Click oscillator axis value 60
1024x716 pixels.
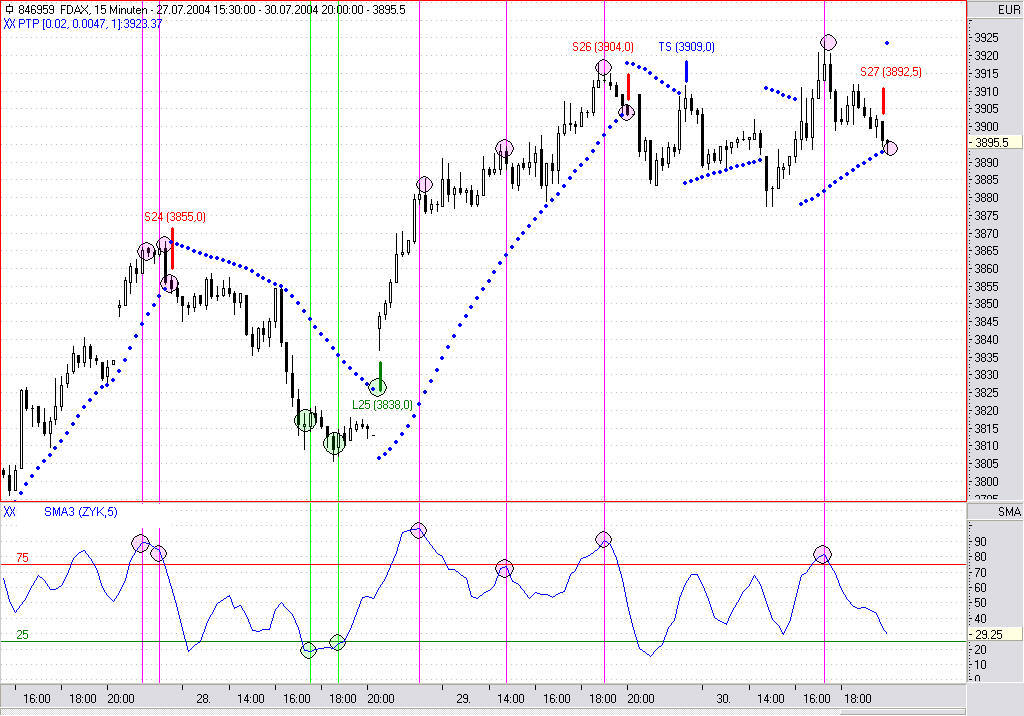tap(980, 588)
